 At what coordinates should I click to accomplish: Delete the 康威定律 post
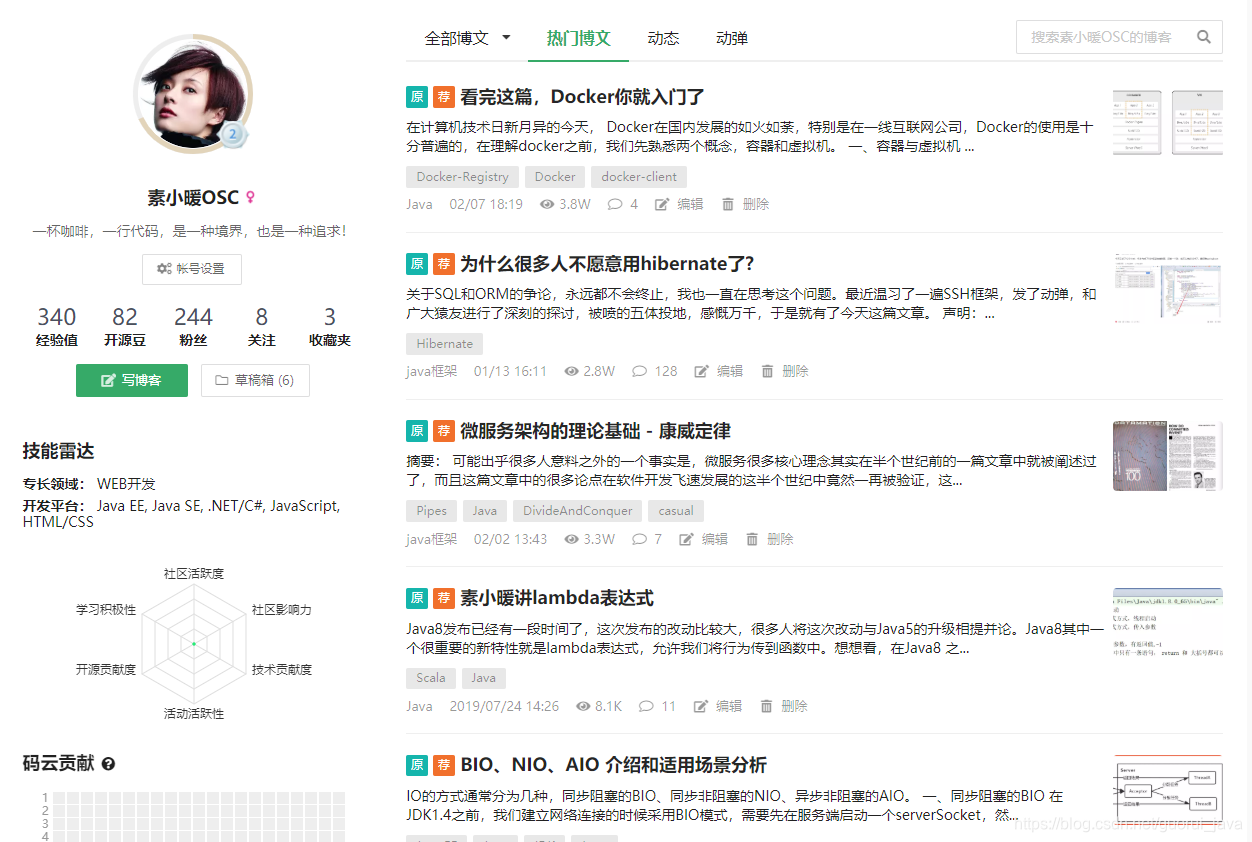[770, 539]
